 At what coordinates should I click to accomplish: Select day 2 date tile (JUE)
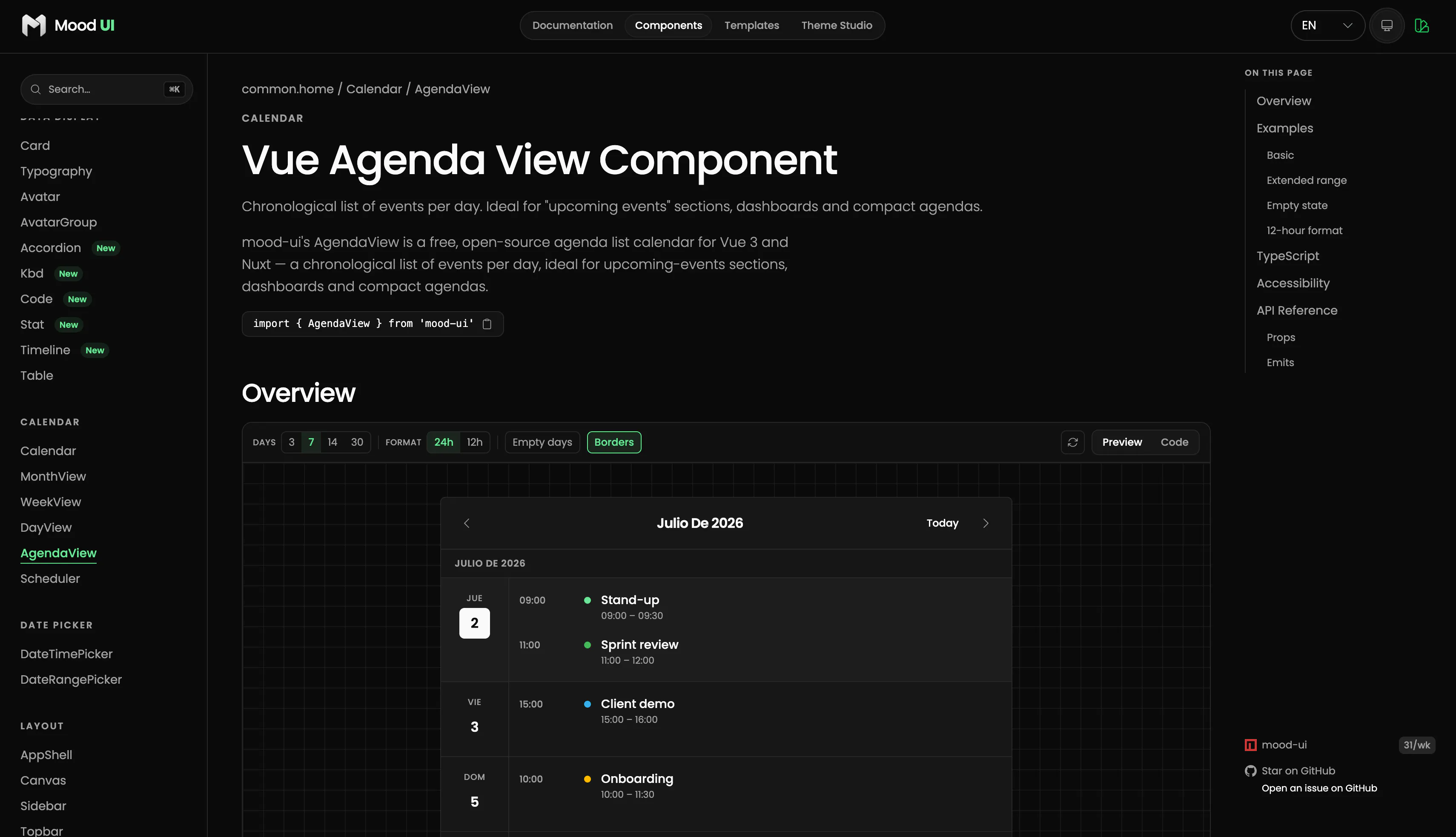pos(474,623)
